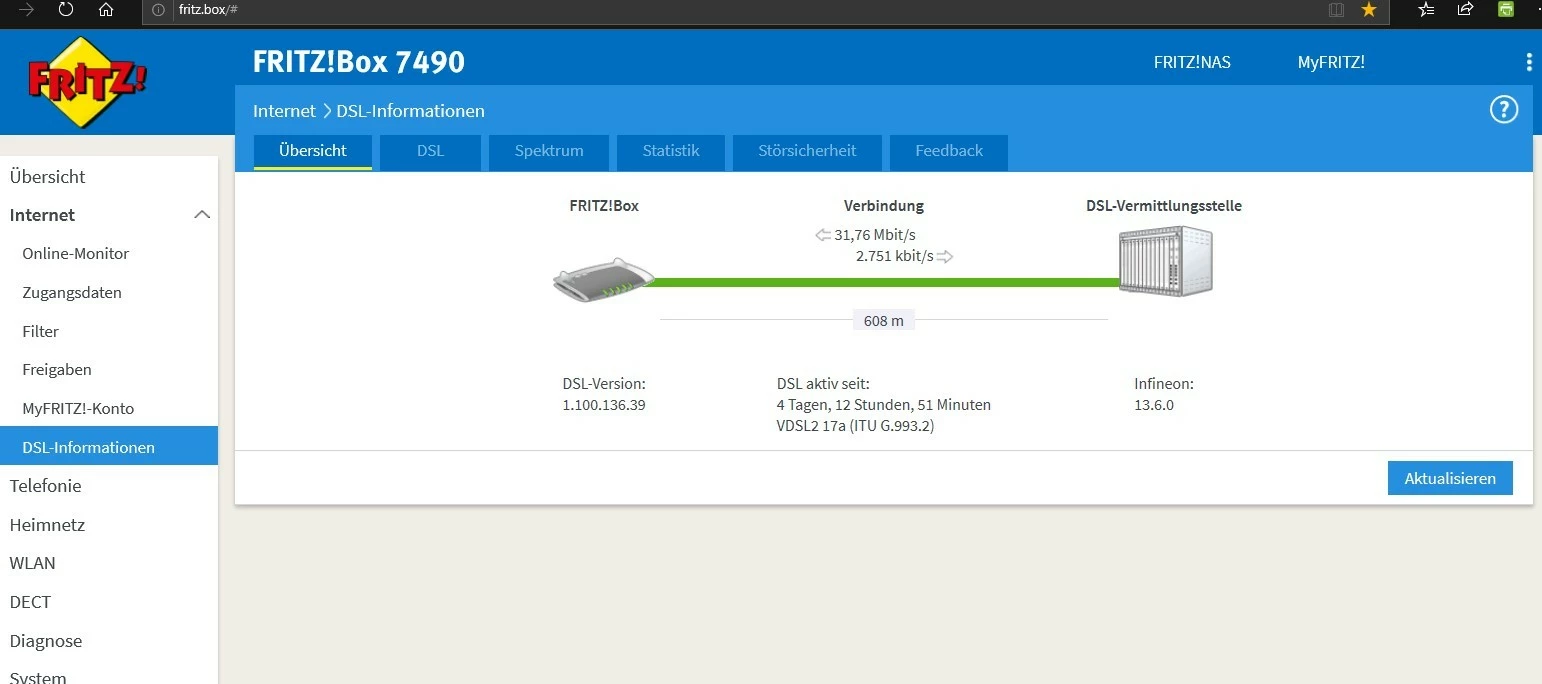The height and width of the screenshot is (684, 1542).
Task: Click the FRITZ! logo
Action: [87, 82]
